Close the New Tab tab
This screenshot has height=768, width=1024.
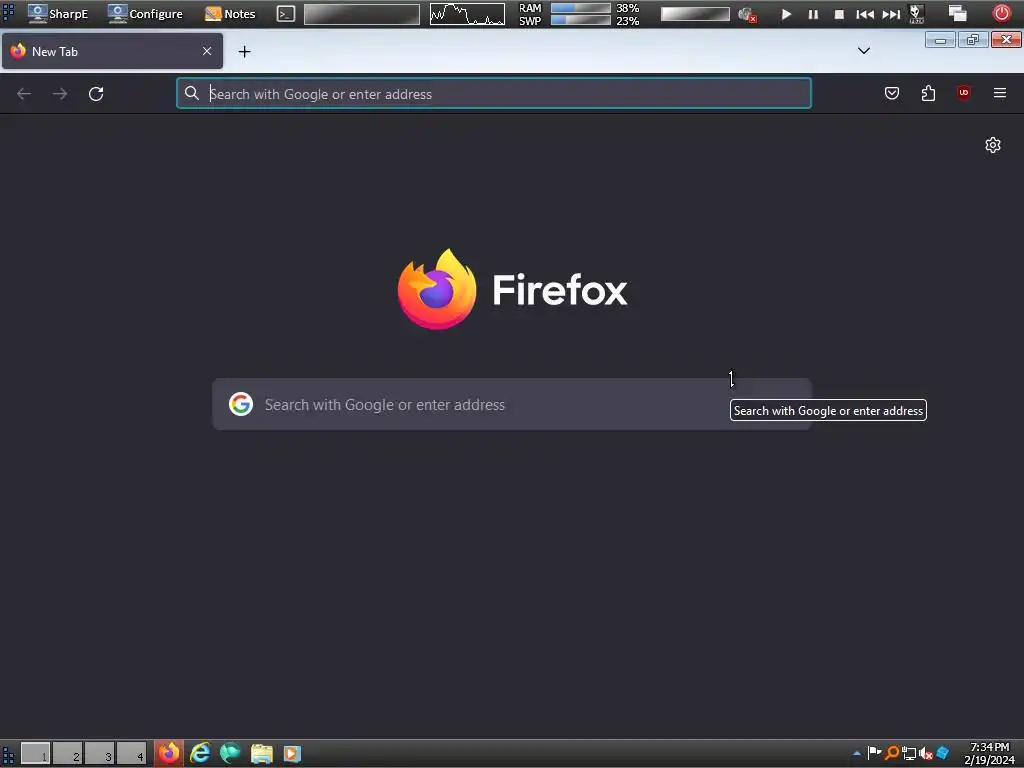[x=207, y=51]
